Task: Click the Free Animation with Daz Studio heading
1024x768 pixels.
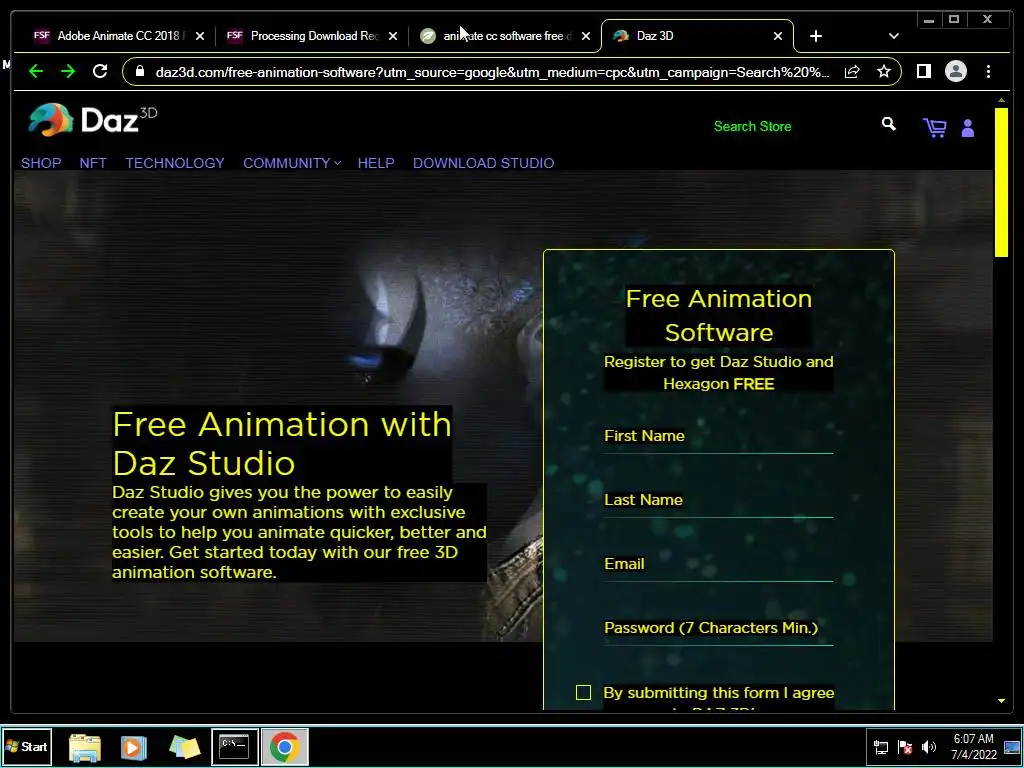Action: (x=281, y=443)
